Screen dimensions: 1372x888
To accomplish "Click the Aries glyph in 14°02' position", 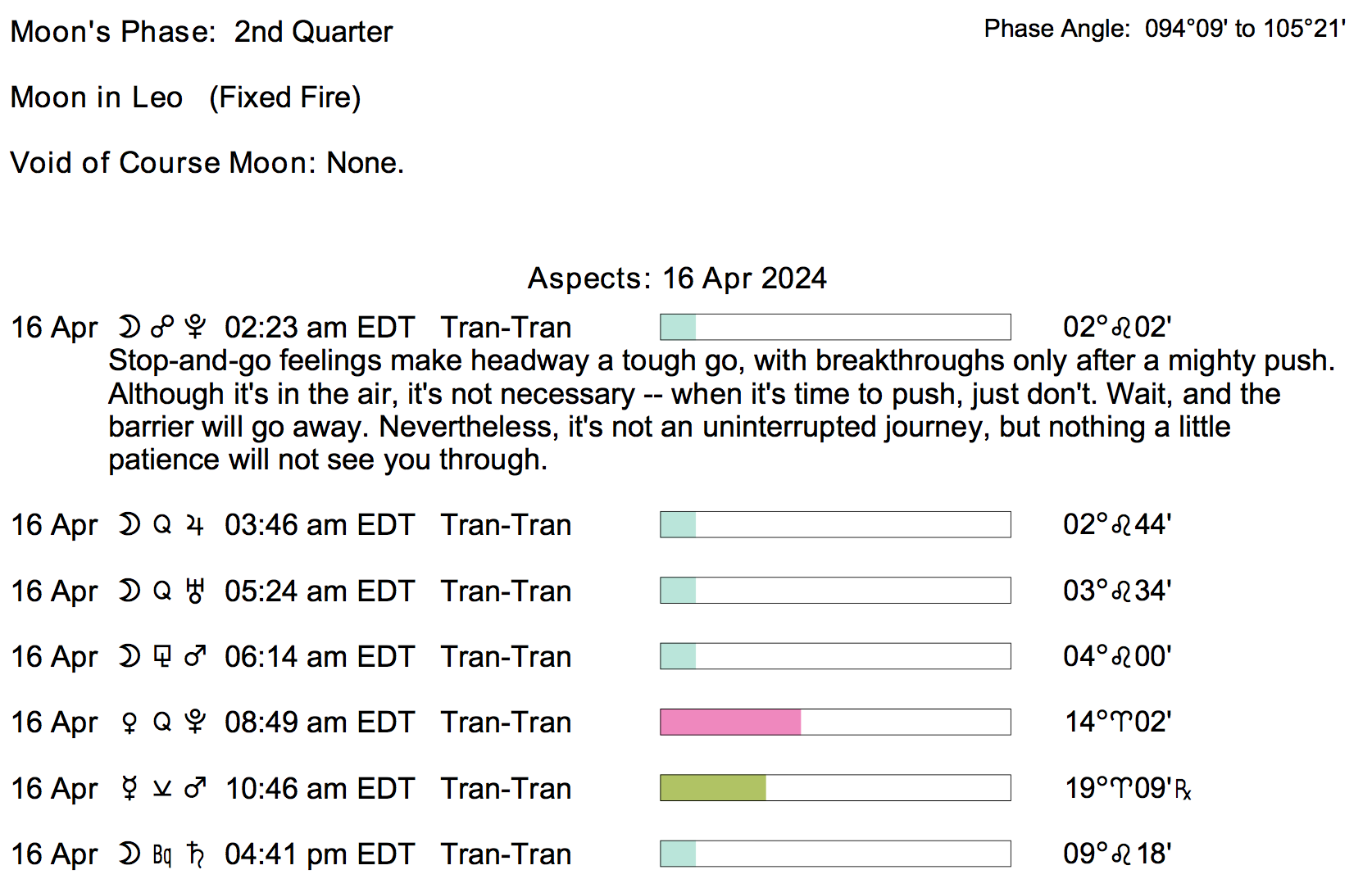I will (1121, 723).
